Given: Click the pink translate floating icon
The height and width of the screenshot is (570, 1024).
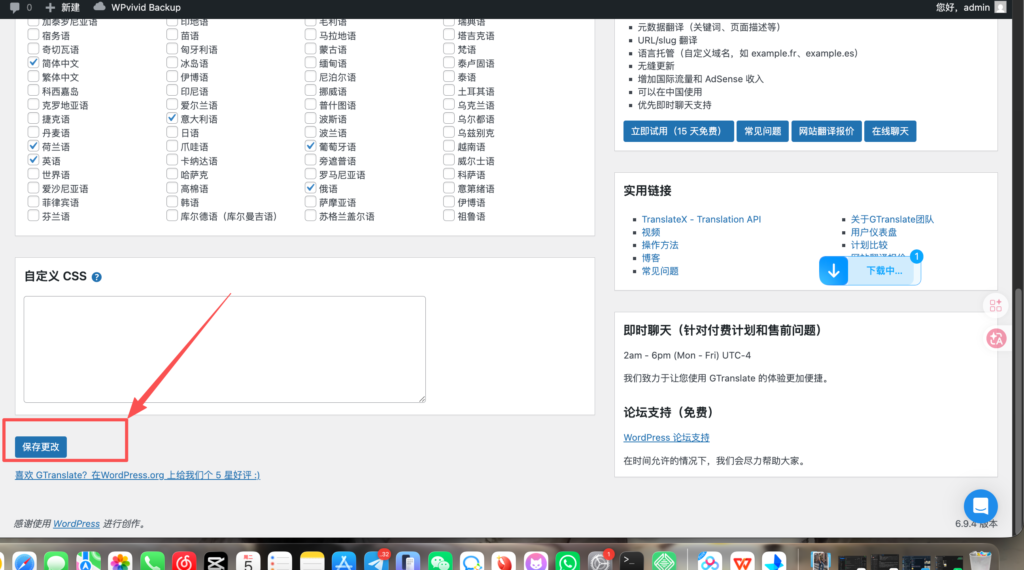Looking at the screenshot, I should pyautogui.click(x=996, y=338).
